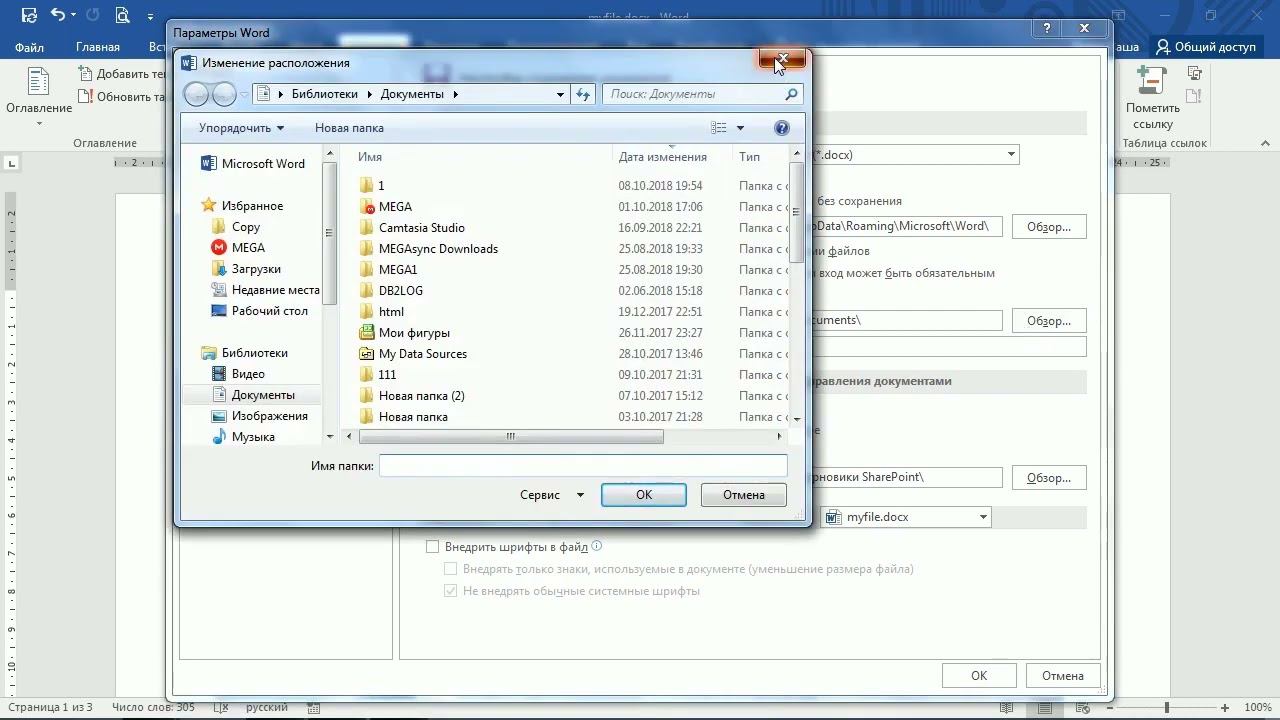The image size is (1280, 720).
Task: Switch to the Главная tab
Action: point(97,47)
